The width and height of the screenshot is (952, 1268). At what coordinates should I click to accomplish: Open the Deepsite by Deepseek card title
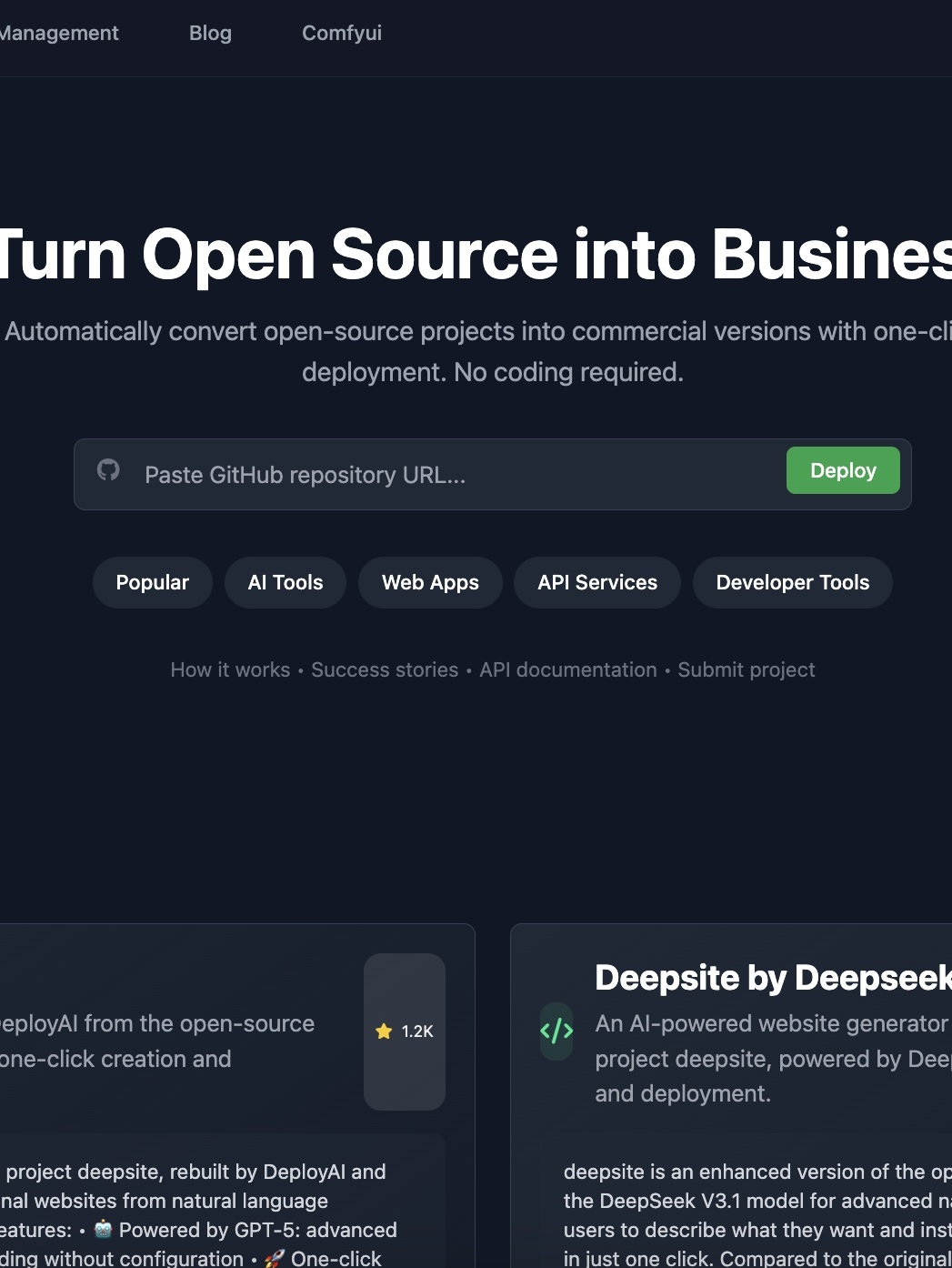click(773, 978)
